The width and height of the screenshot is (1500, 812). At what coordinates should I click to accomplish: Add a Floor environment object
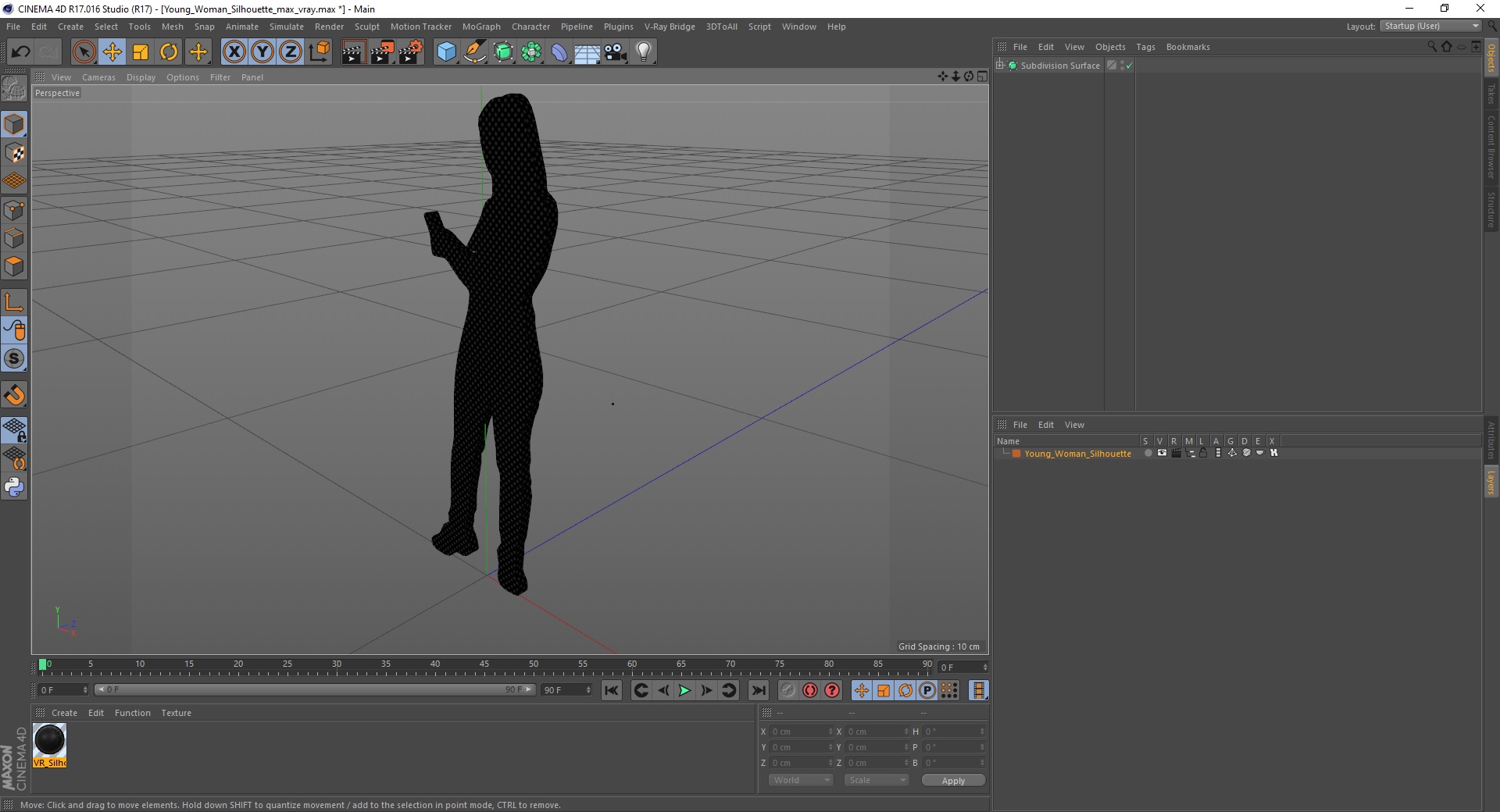(587, 52)
